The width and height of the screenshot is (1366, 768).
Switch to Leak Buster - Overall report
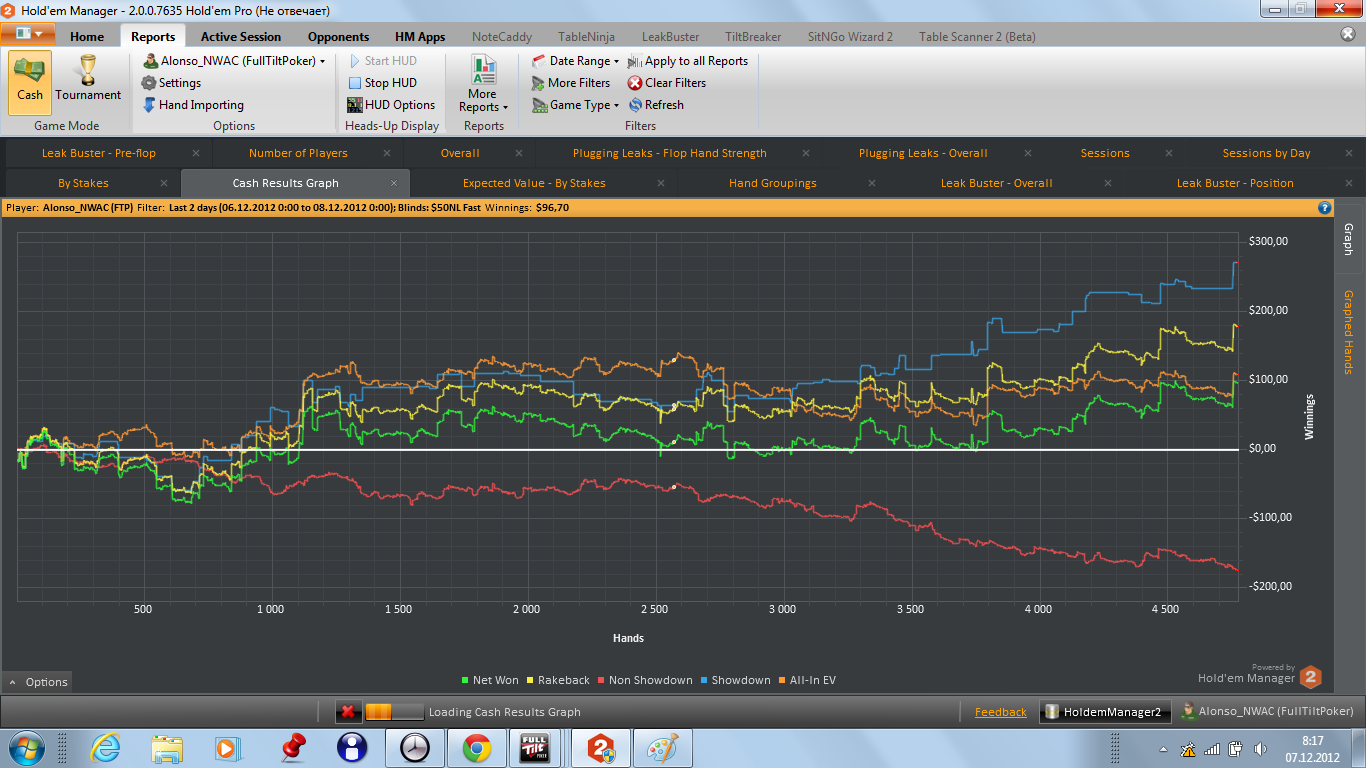997,183
